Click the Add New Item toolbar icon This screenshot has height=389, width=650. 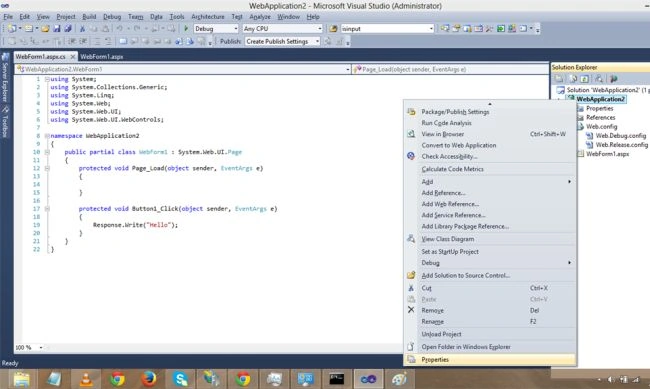click(x=29, y=29)
